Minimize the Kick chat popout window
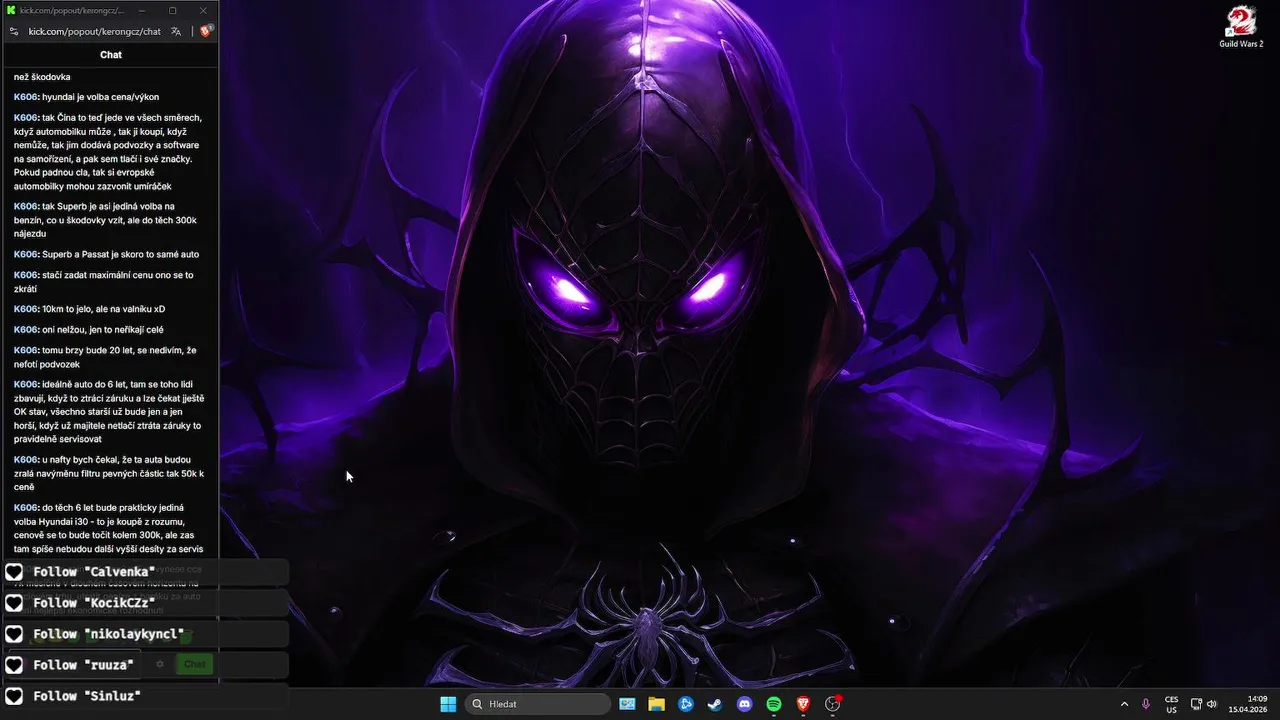Viewport: 1280px width, 720px height. pyautogui.click(x=141, y=10)
